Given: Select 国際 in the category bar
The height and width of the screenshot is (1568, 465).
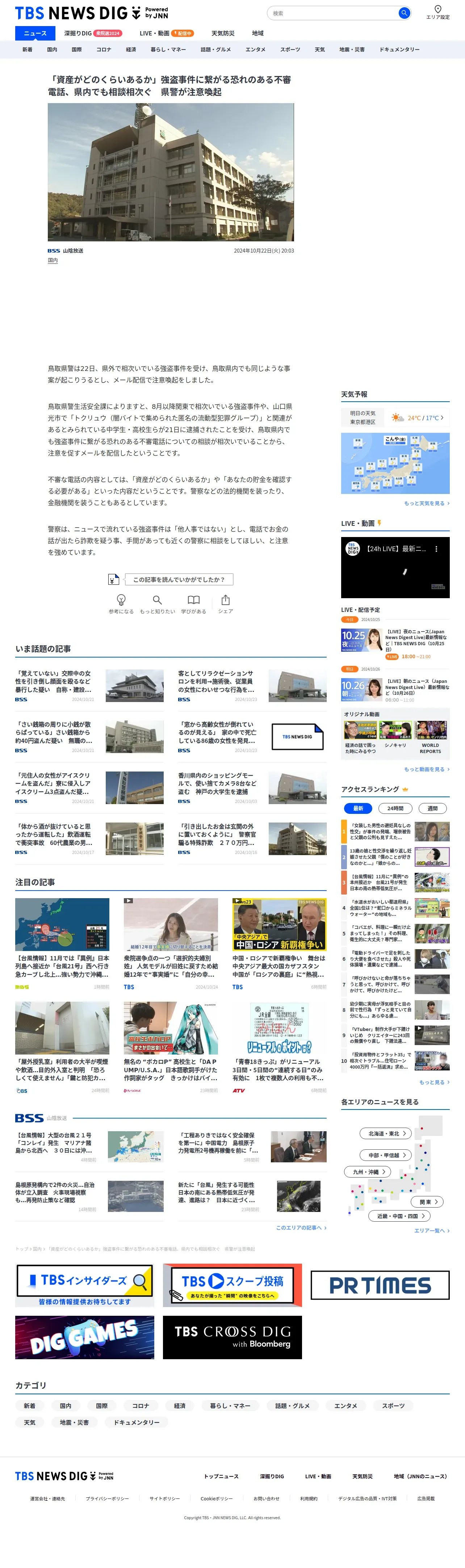Looking at the screenshot, I should [76, 49].
